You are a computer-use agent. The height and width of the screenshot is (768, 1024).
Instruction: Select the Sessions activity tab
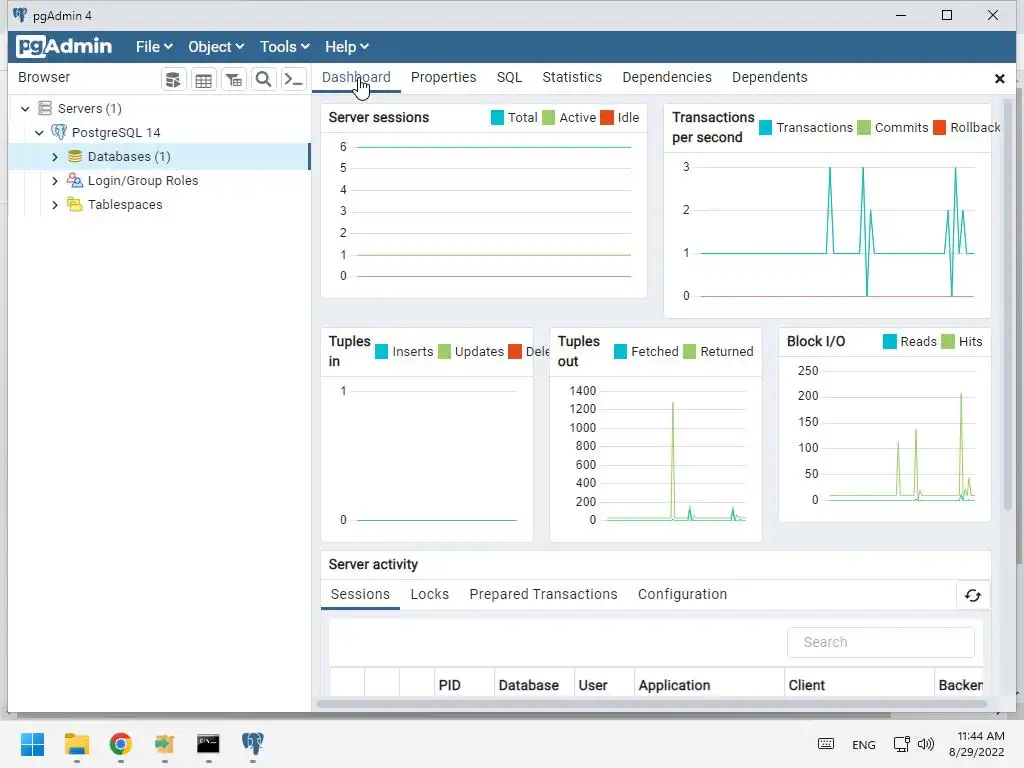coord(360,594)
